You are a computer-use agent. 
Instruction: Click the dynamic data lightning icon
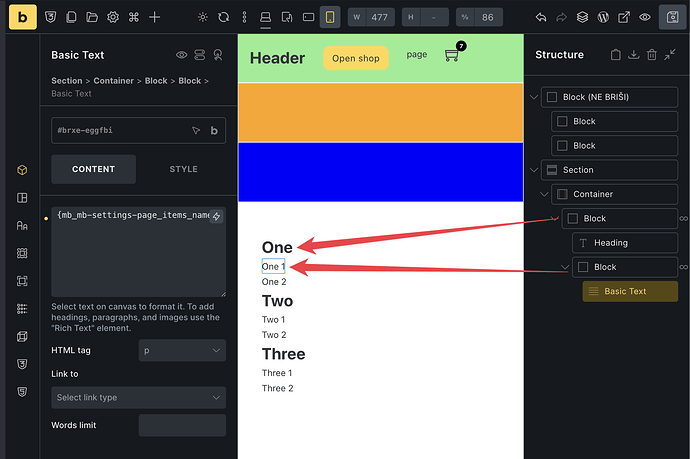pyautogui.click(x=216, y=216)
